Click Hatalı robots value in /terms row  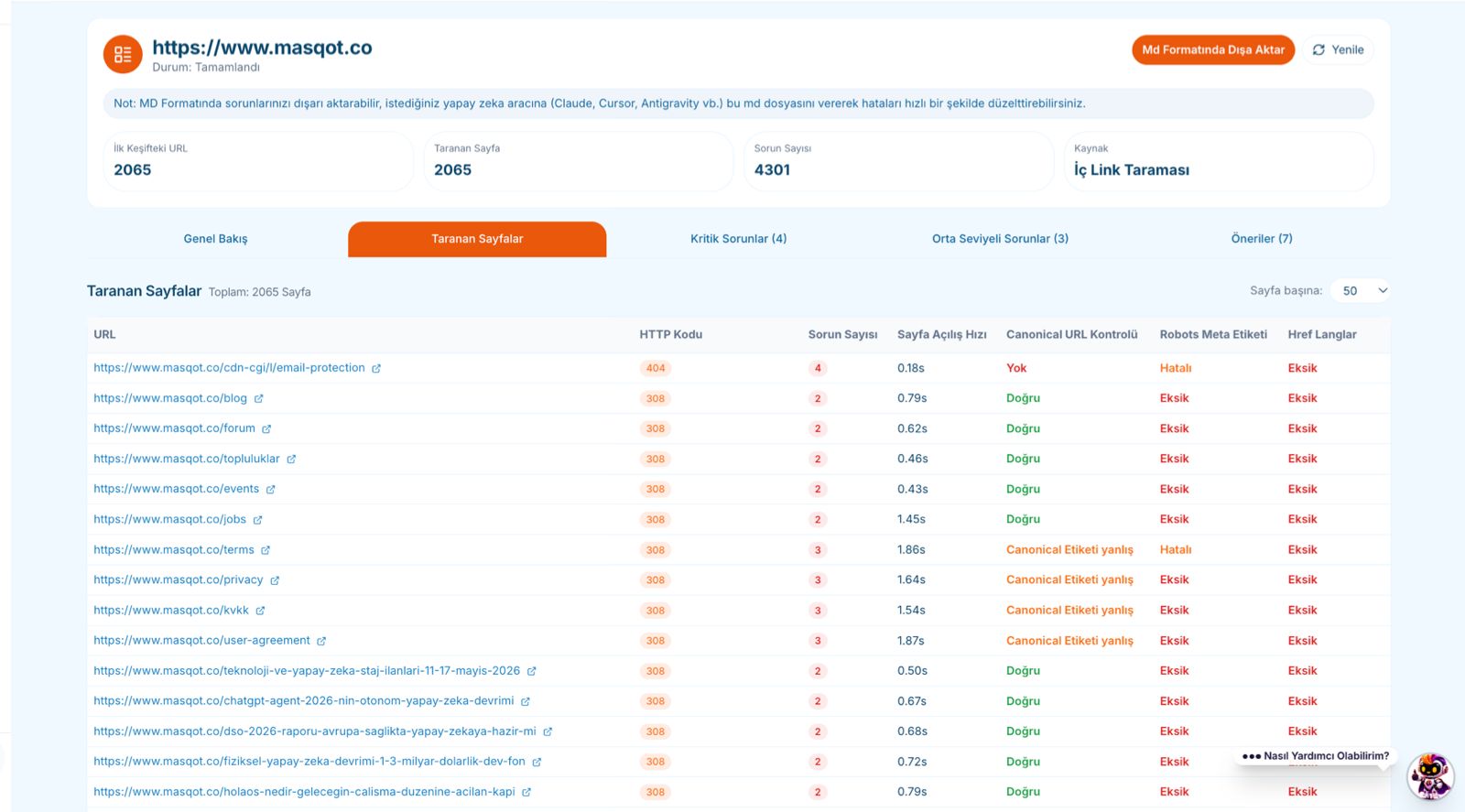point(1176,549)
